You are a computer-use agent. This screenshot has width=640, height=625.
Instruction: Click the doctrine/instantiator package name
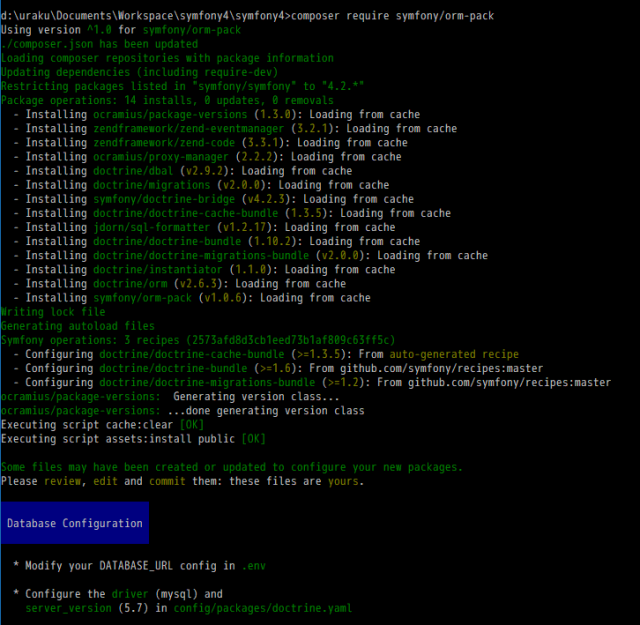pyautogui.click(x=161, y=269)
